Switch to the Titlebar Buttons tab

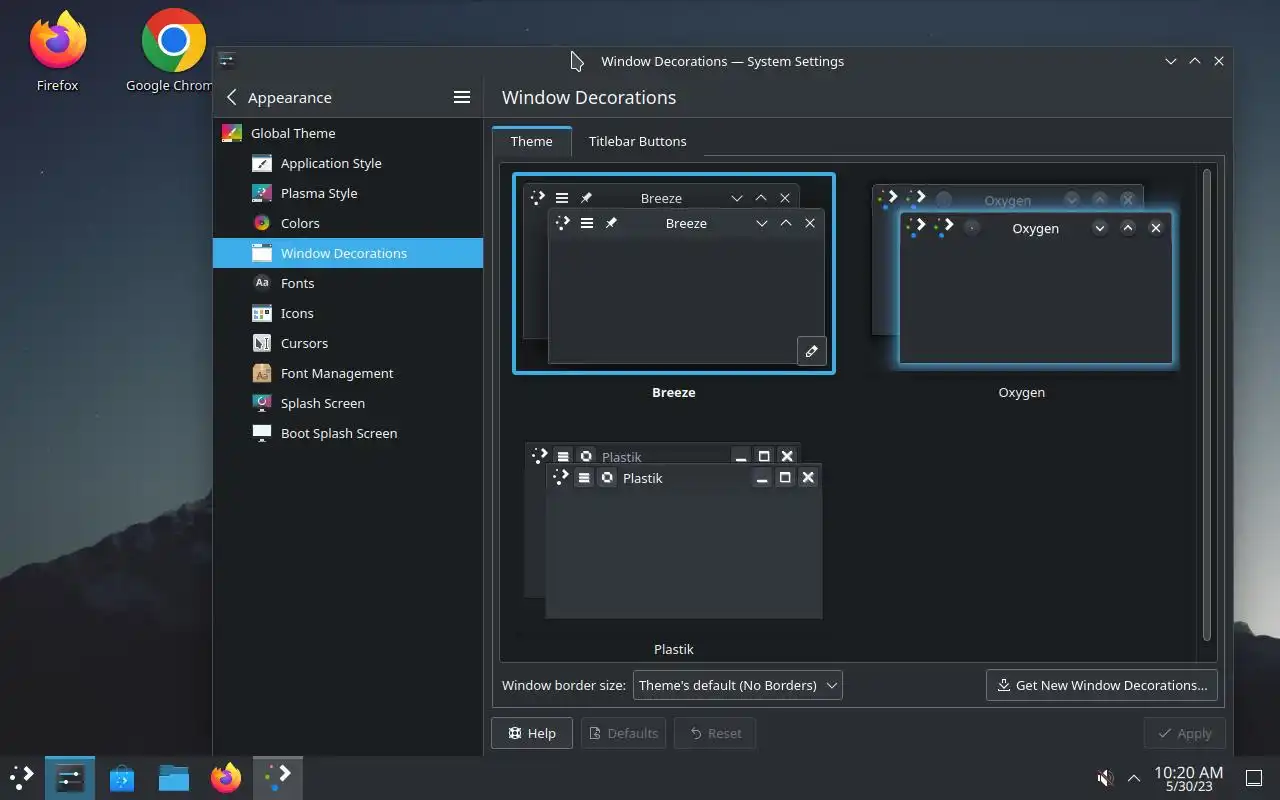click(638, 141)
